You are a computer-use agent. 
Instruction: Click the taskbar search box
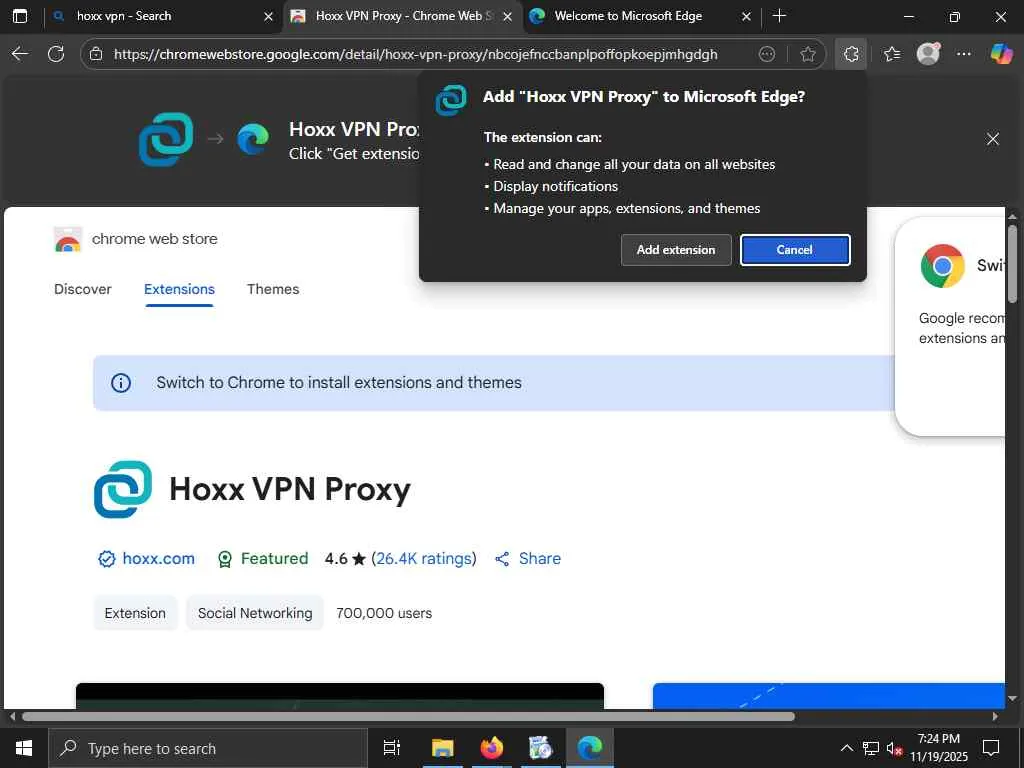point(208,748)
